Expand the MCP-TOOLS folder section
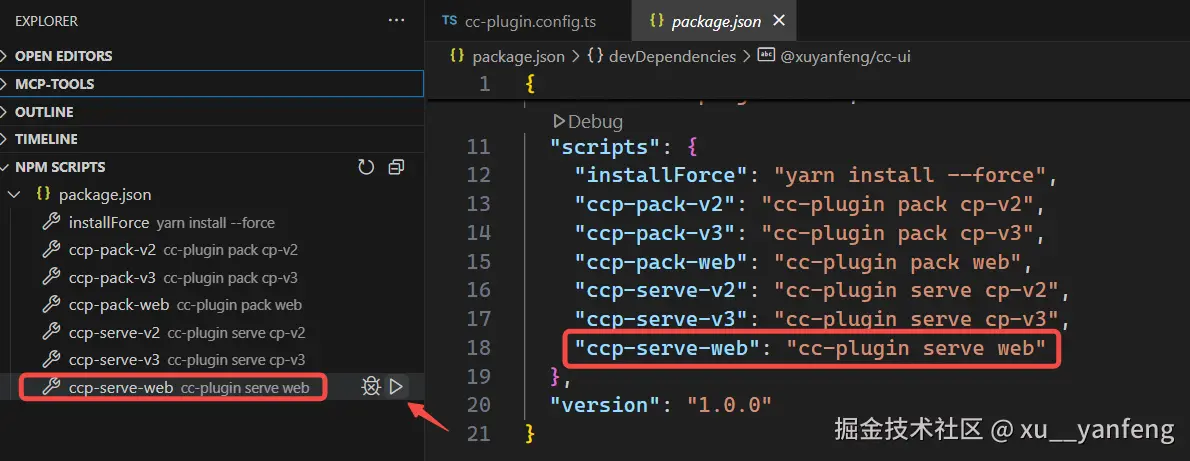Screen dimensions: 1190x461 (x=212, y=84)
